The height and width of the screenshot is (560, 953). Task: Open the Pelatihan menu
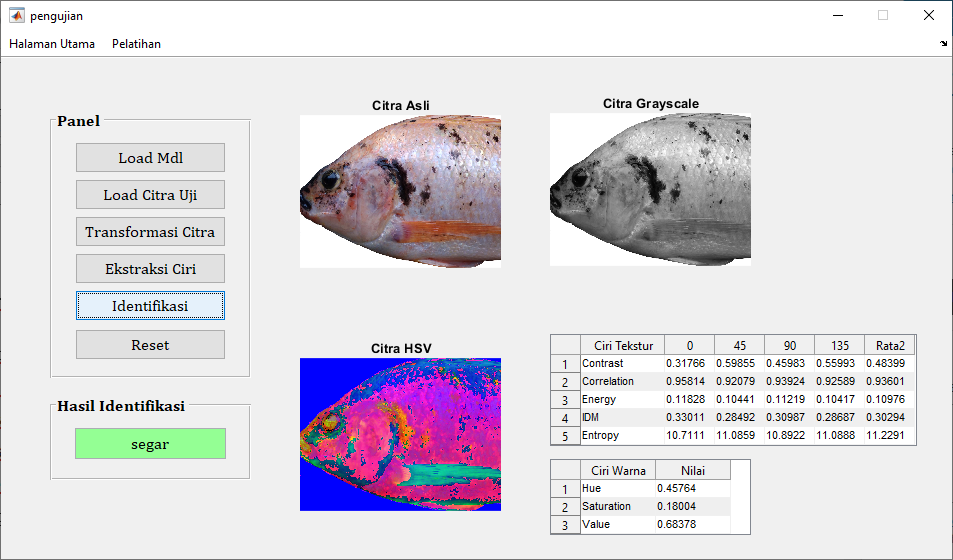(136, 44)
